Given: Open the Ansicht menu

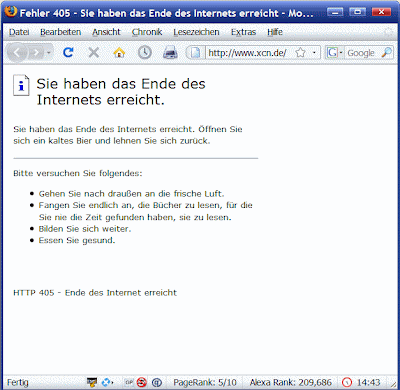Looking at the screenshot, I should [x=106, y=32].
